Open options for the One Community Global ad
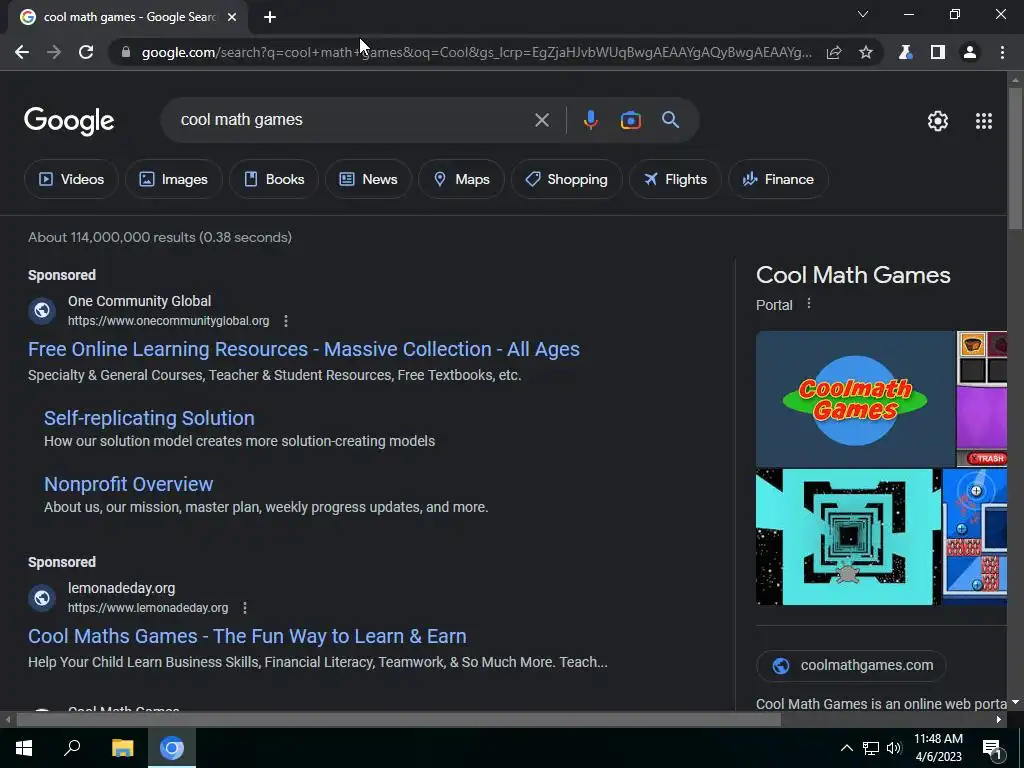 click(x=285, y=321)
